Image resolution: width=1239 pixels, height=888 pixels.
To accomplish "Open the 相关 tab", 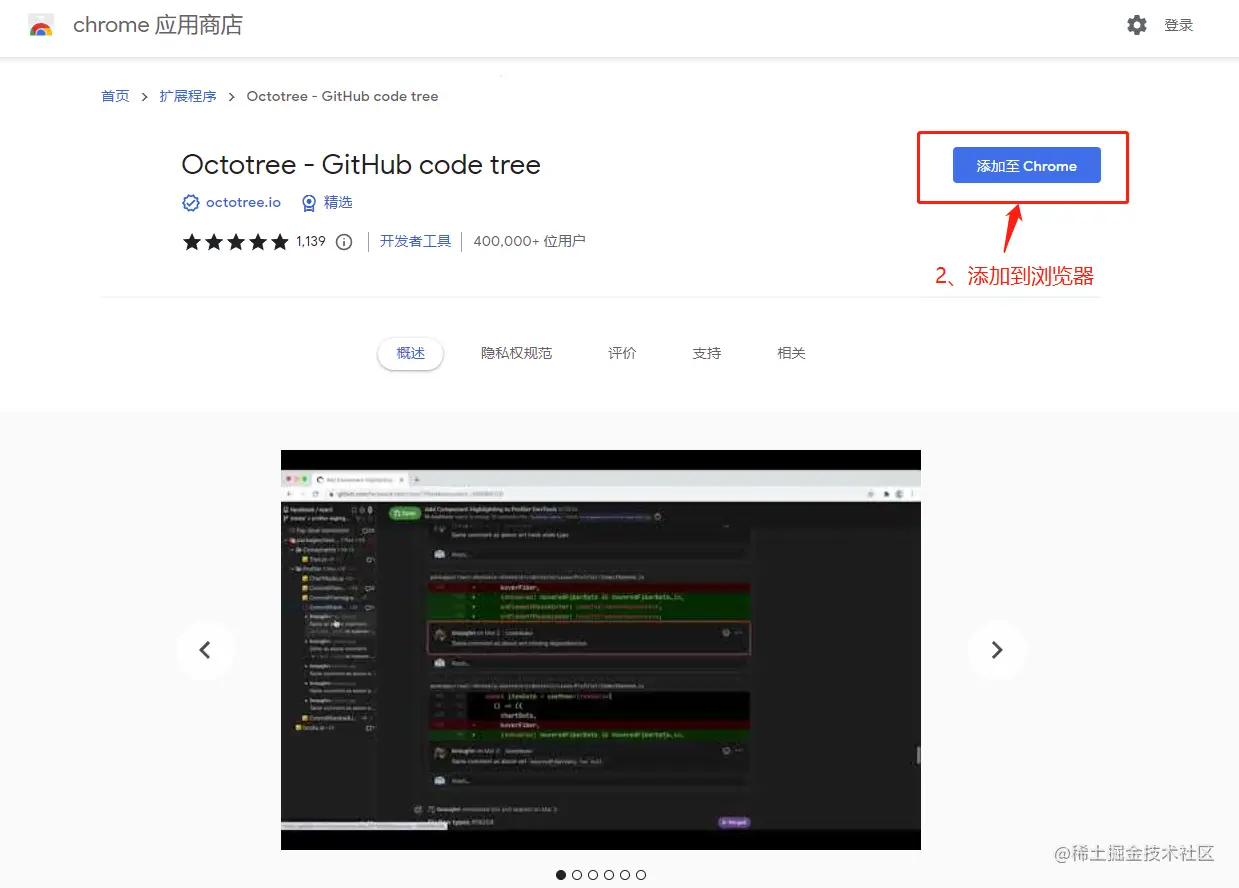I will tap(791, 353).
